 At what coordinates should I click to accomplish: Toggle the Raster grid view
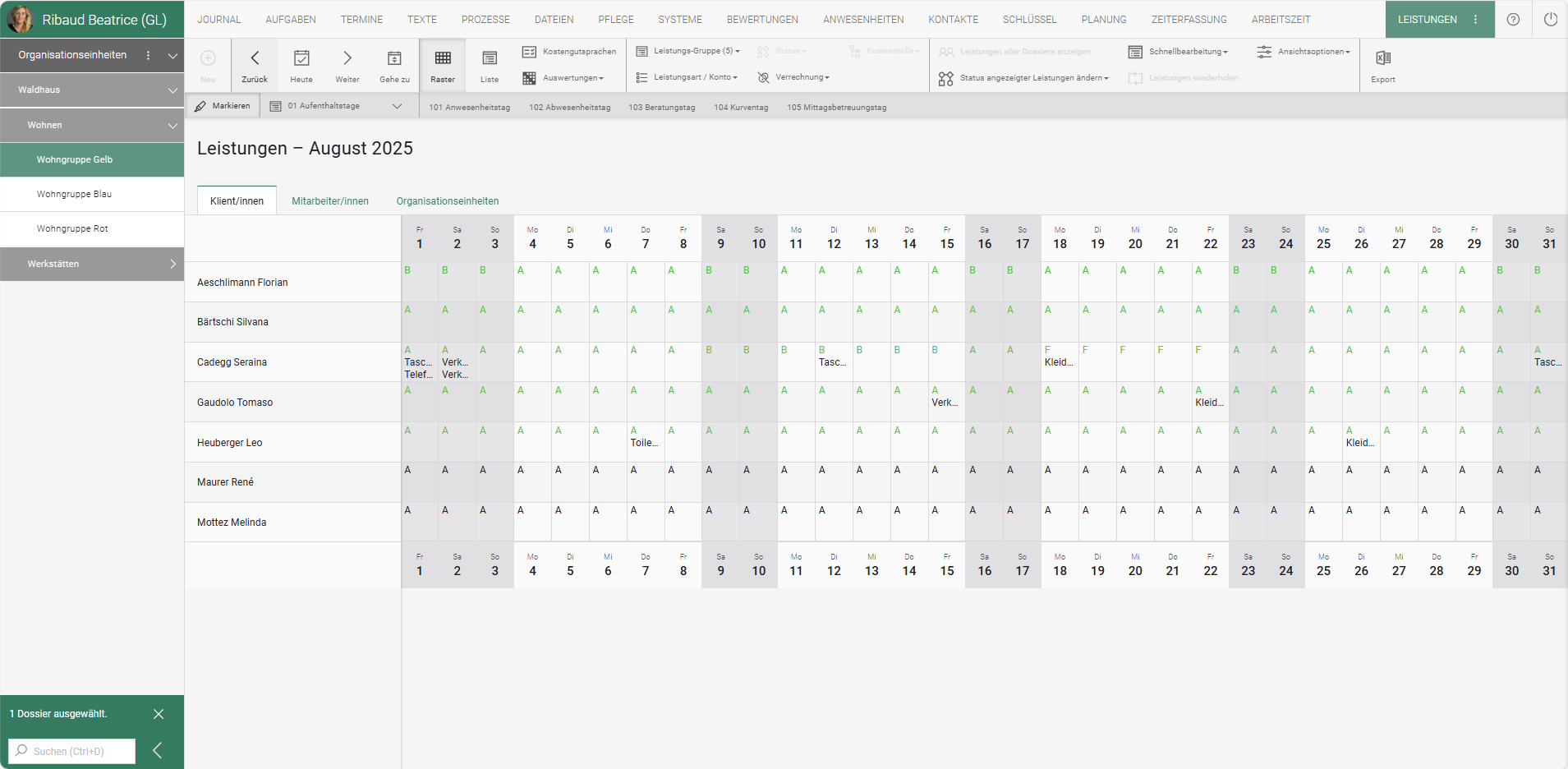click(x=443, y=58)
